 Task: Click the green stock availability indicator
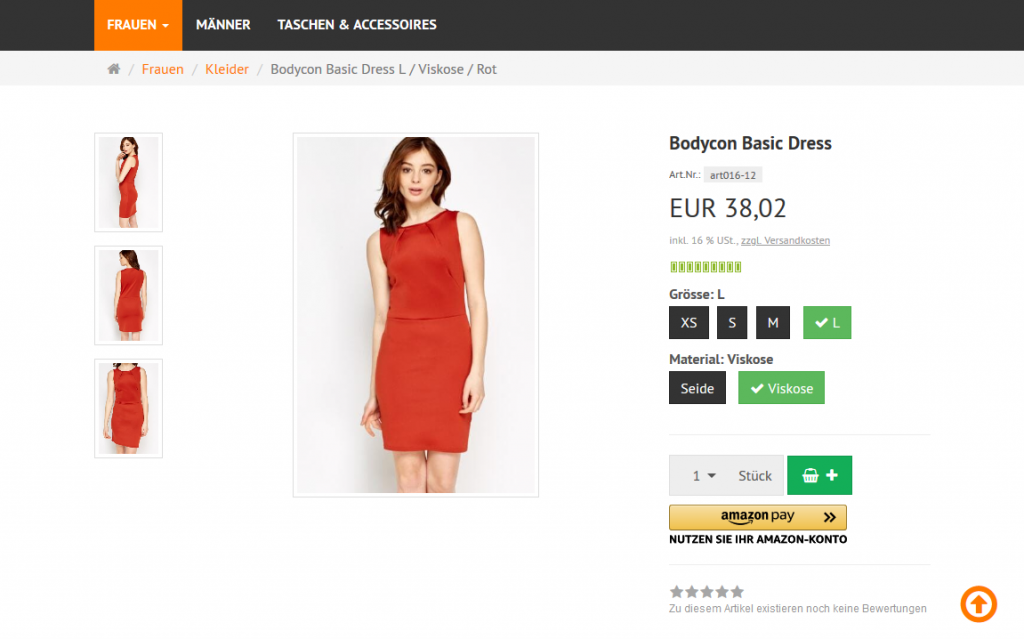[705, 267]
